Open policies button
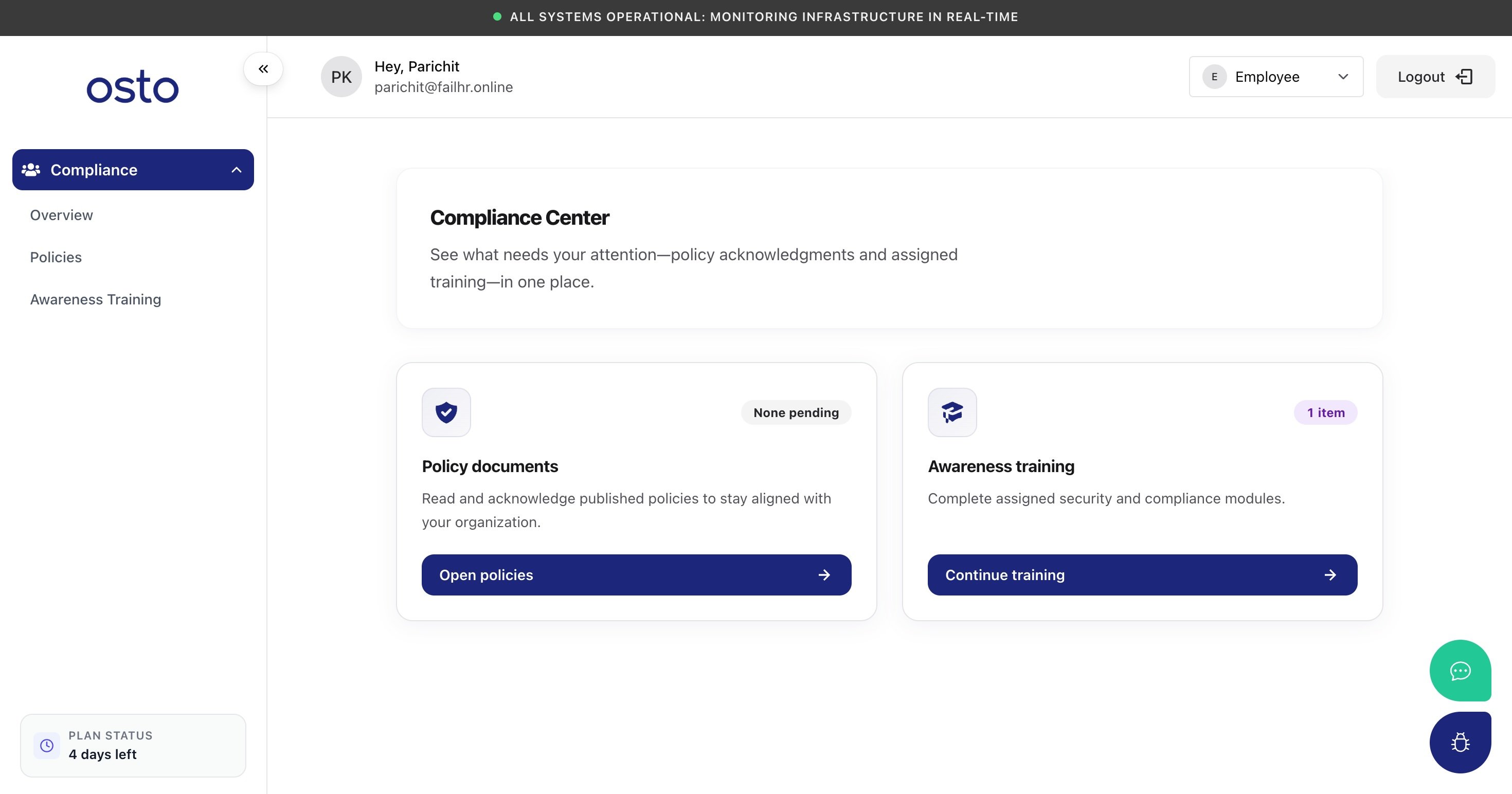The width and height of the screenshot is (1512, 794). tap(636, 575)
